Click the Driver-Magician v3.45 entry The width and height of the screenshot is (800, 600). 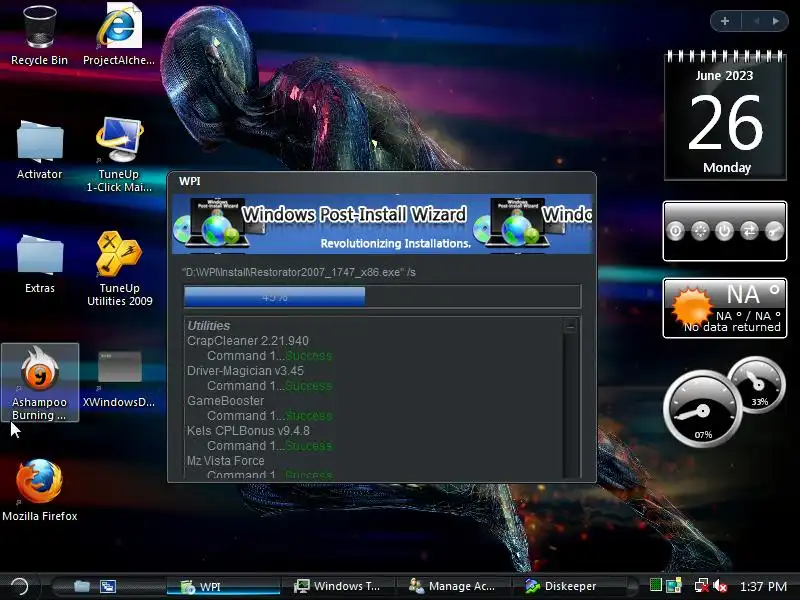tap(245, 371)
